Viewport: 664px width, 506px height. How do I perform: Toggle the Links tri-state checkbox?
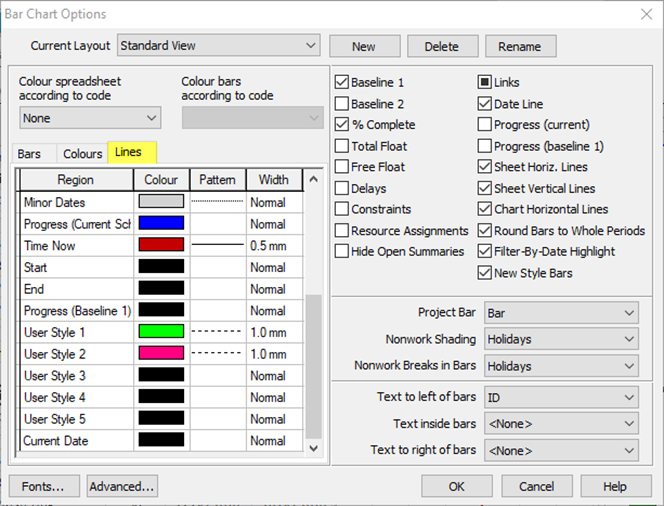coord(484,82)
